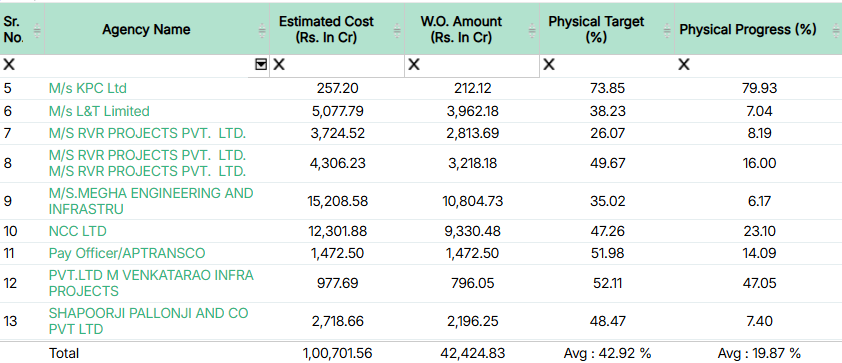The image size is (842, 363).
Task: Select the physical progress cell 23.10
Action: 759,231
